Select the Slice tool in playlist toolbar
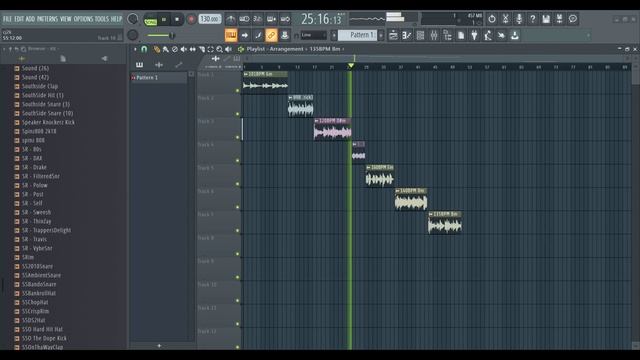This screenshot has width=640, height=360. click(202, 49)
